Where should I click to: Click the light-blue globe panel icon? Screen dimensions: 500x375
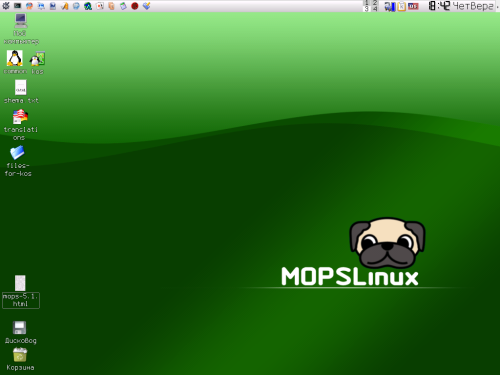coord(76,6)
